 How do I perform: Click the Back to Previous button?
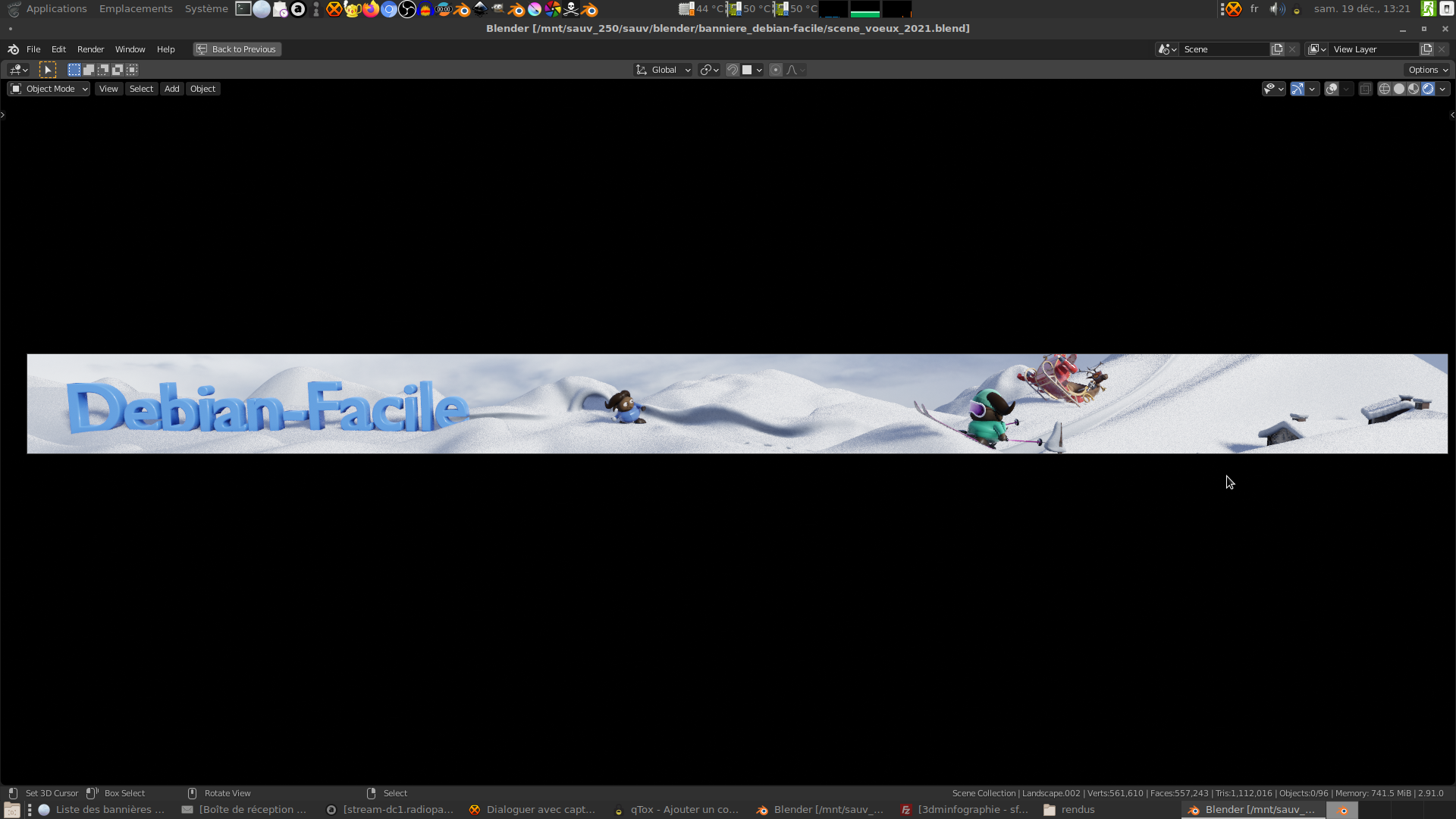click(237, 49)
